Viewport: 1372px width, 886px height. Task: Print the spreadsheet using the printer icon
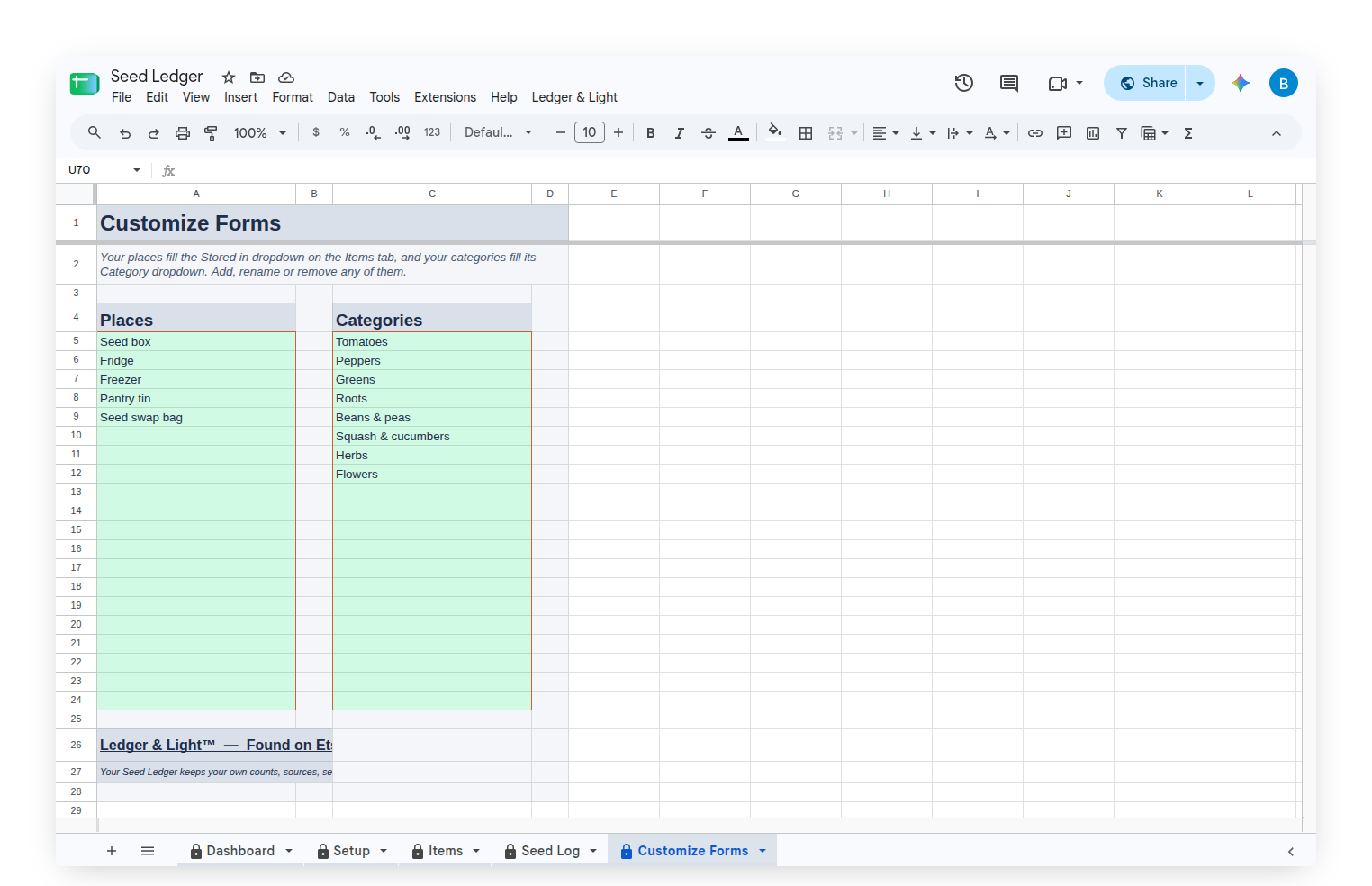click(x=183, y=133)
